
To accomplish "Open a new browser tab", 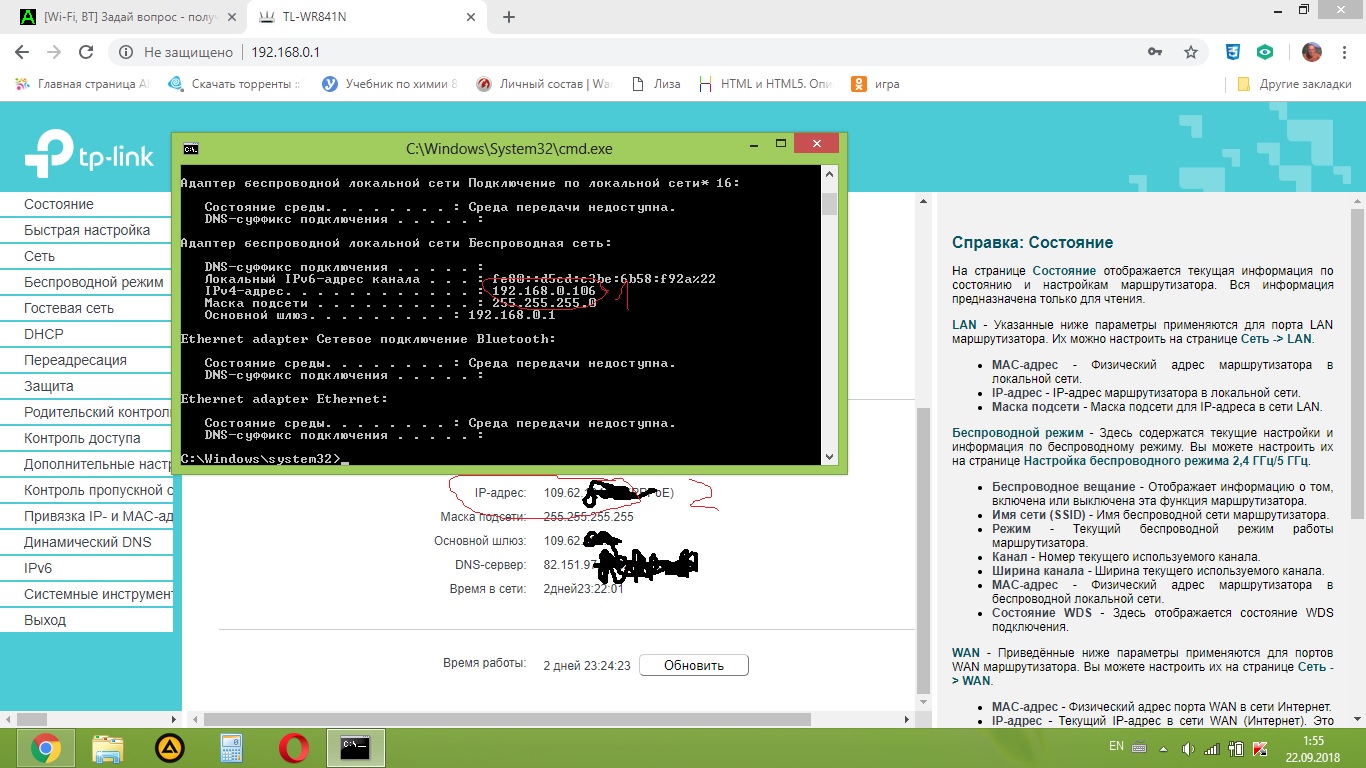I will point(509,17).
